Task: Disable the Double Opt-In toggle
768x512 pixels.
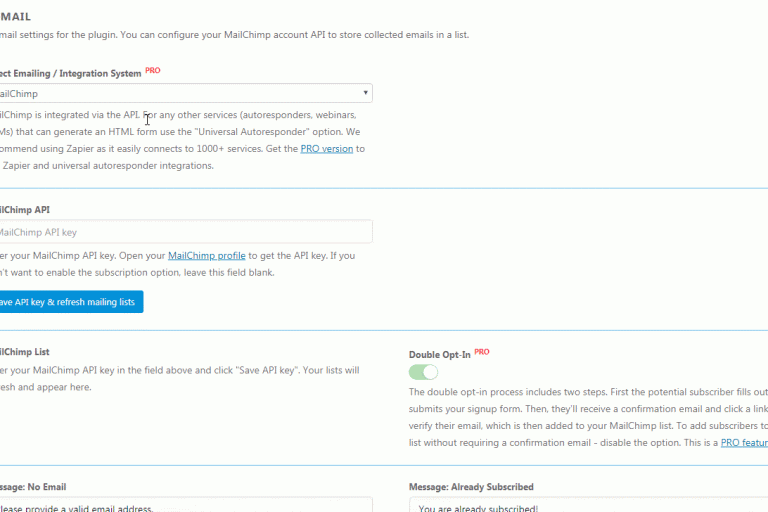Action: point(423,372)
